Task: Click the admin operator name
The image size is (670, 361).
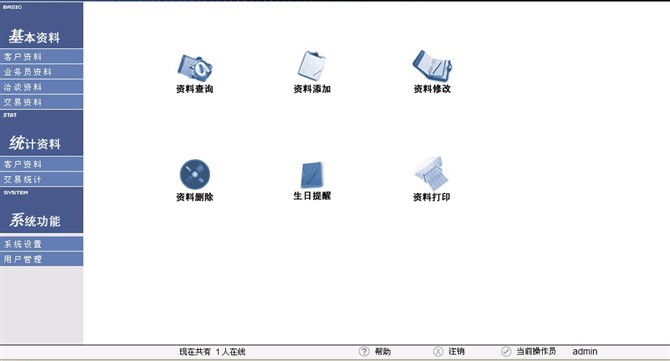Action: pyautogui.click(x=585, y=351)
